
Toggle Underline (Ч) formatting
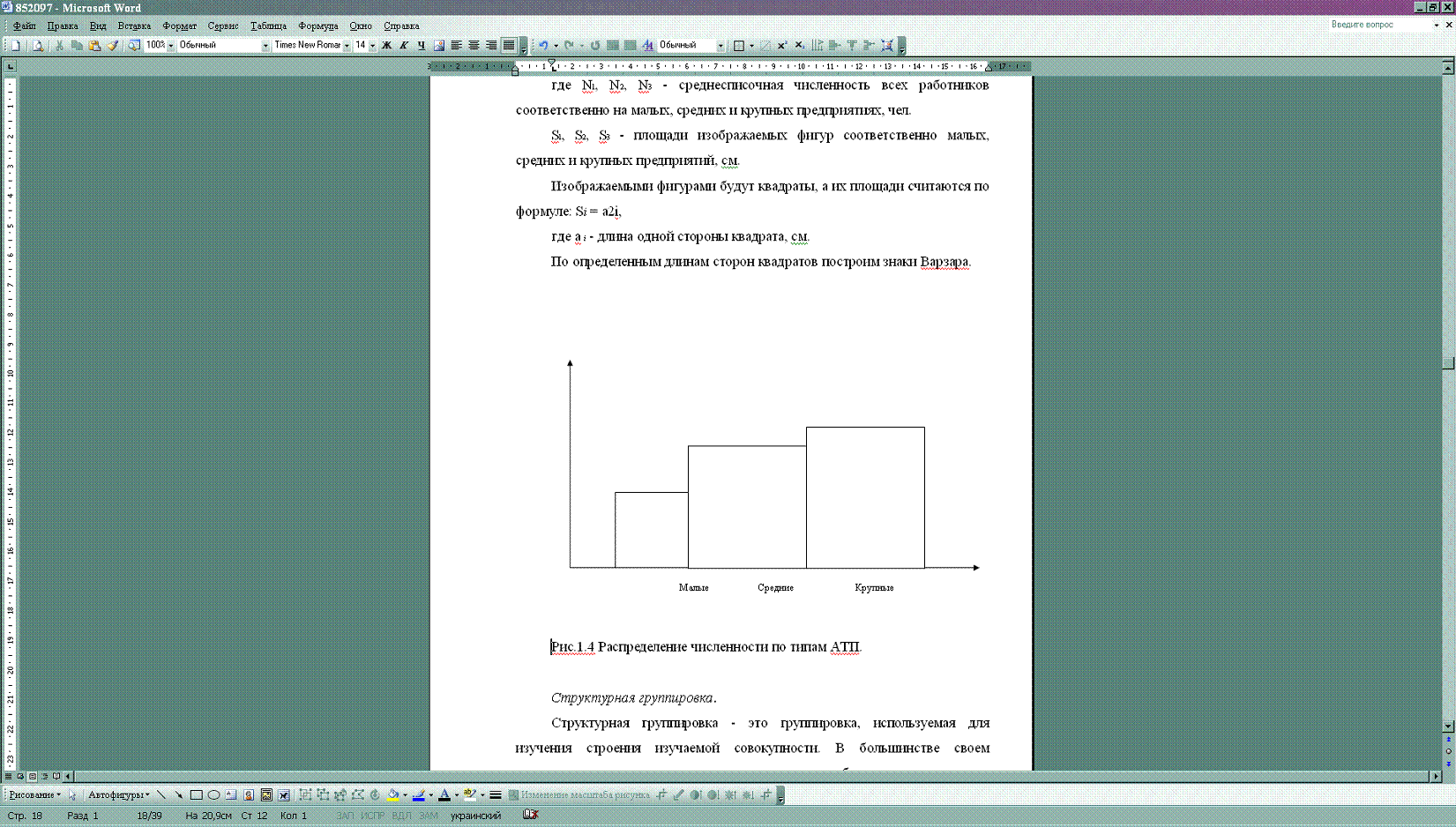422,45
